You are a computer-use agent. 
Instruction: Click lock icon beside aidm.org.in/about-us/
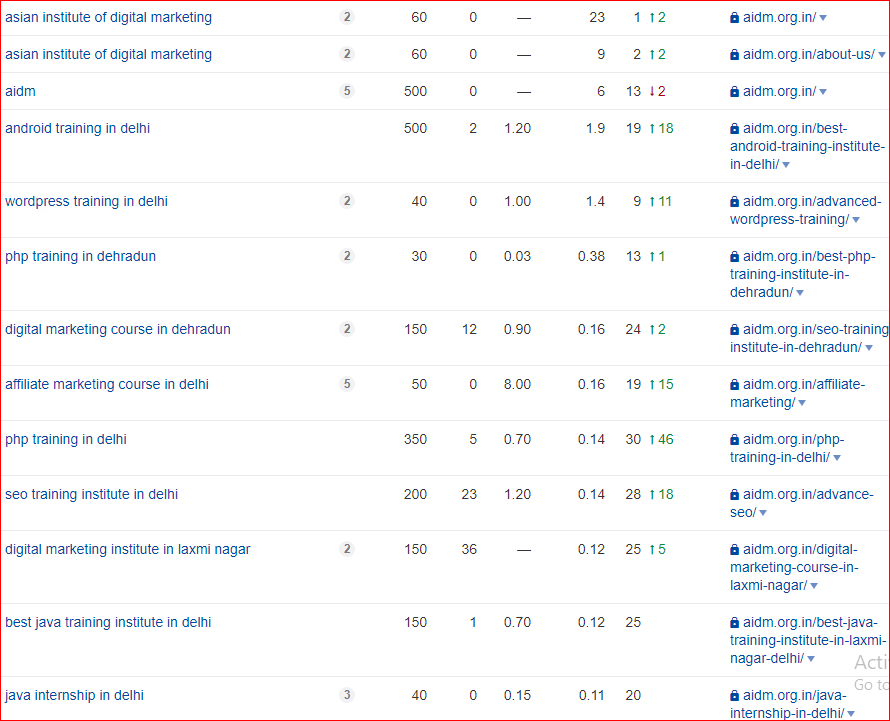[x=734, y=55]
